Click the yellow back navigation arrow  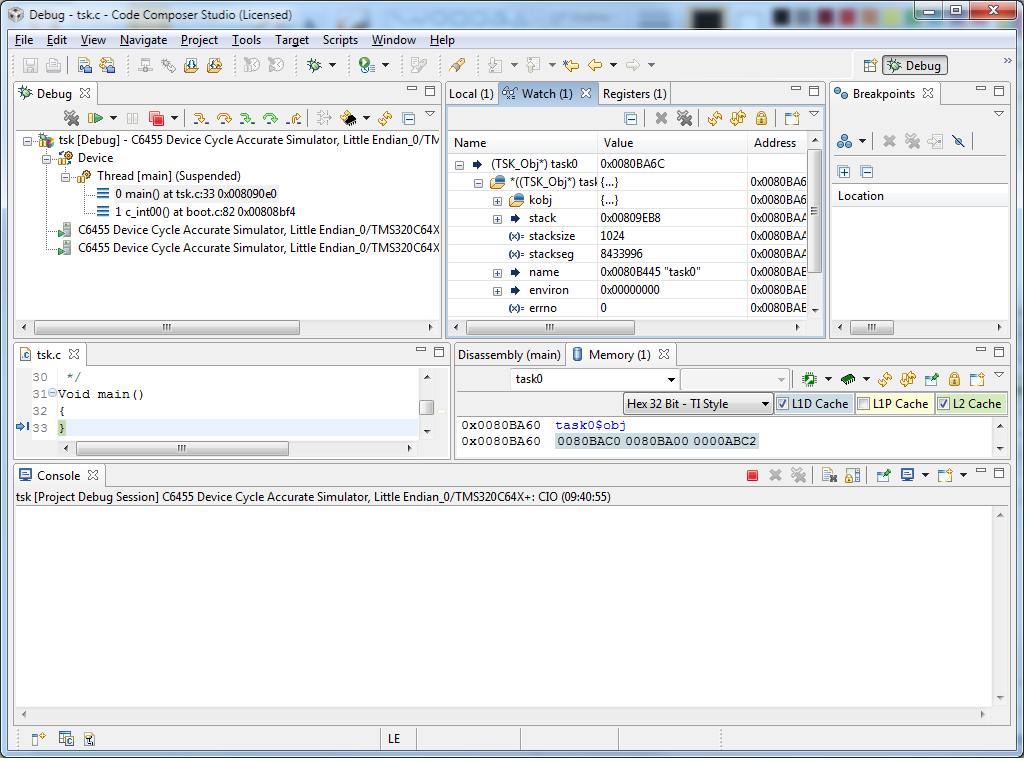coord(595,65)
